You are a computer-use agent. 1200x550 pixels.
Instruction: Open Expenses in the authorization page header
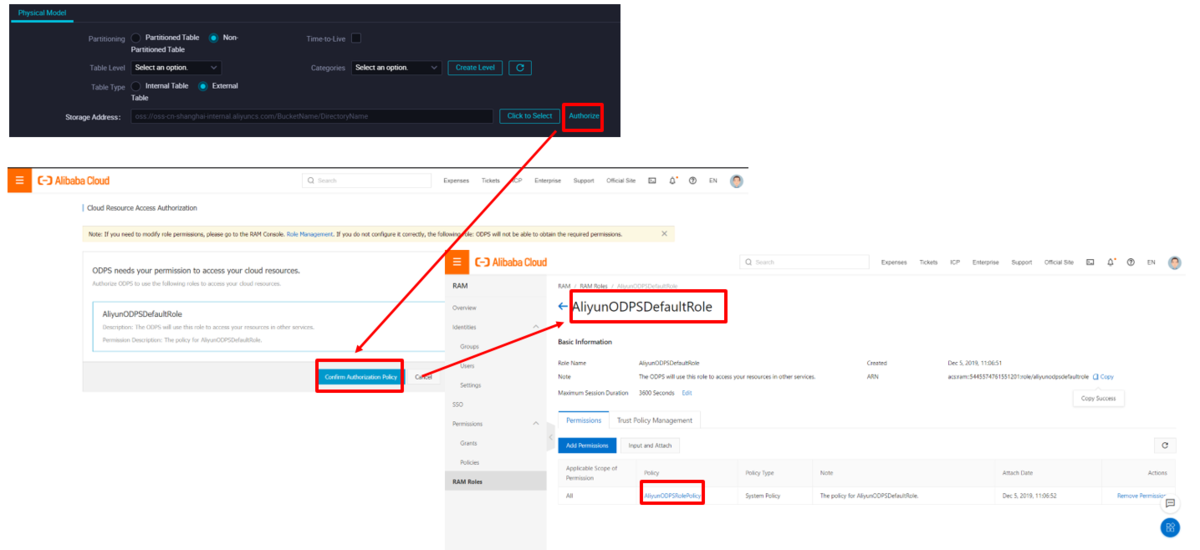tap(457, 181)
